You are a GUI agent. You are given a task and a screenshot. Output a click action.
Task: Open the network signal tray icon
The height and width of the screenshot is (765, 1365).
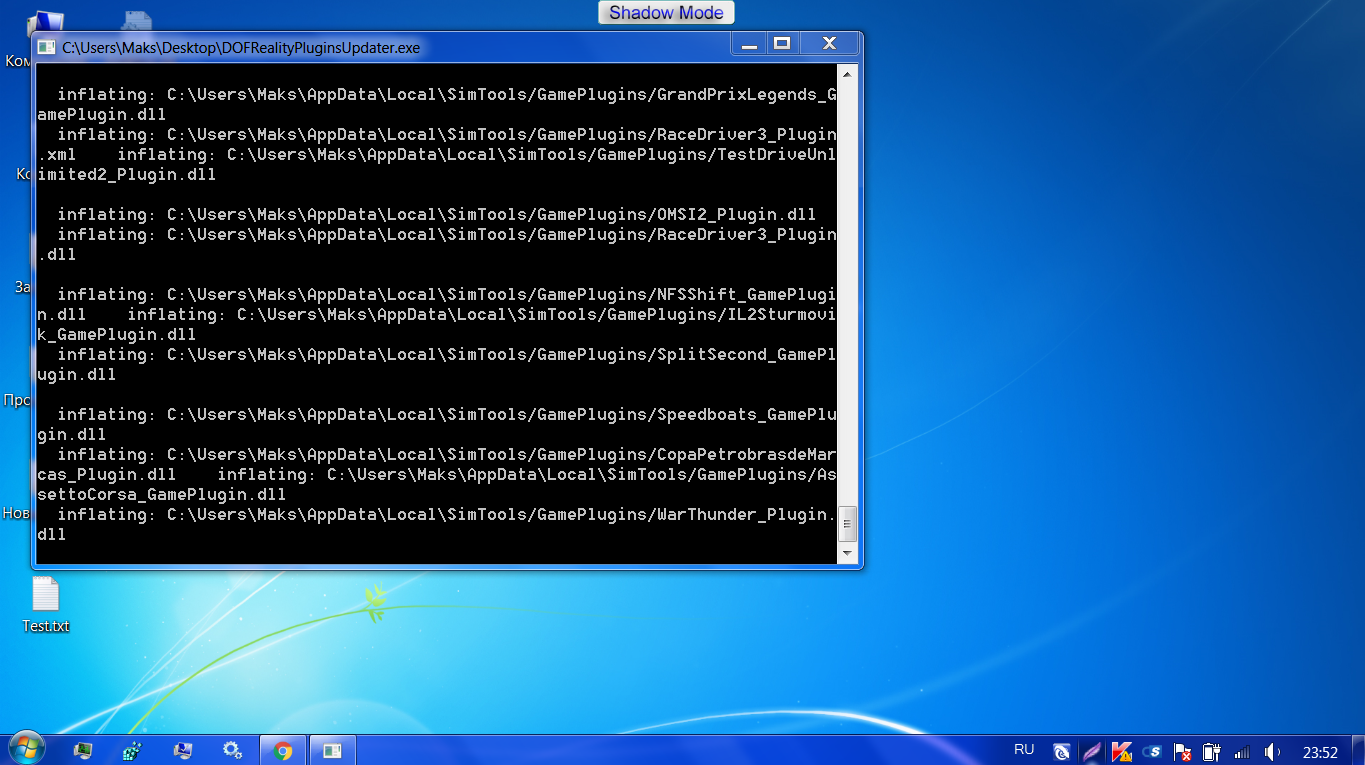(x=1242, y=751)
